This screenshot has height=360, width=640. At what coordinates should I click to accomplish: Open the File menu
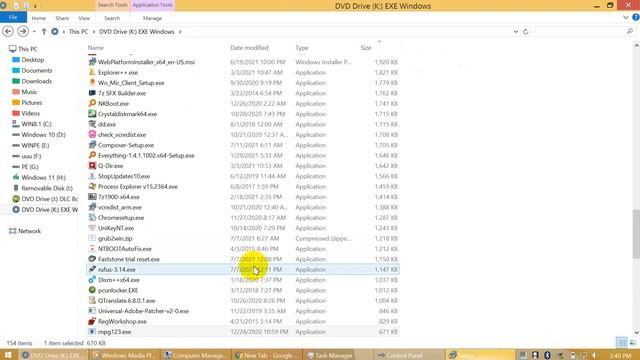tap(13, 18)
